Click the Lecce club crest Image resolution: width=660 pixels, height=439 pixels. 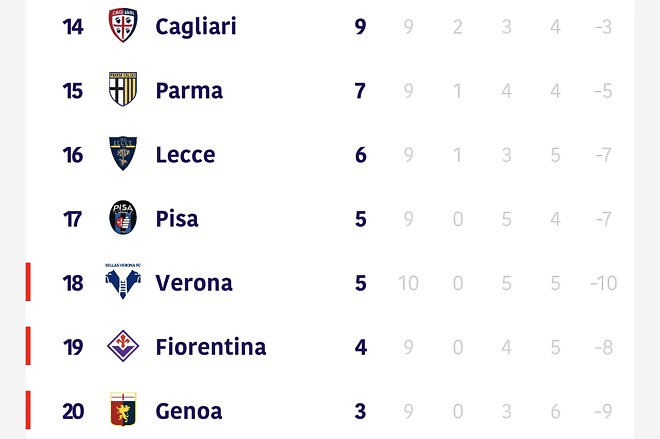point(123,153)
